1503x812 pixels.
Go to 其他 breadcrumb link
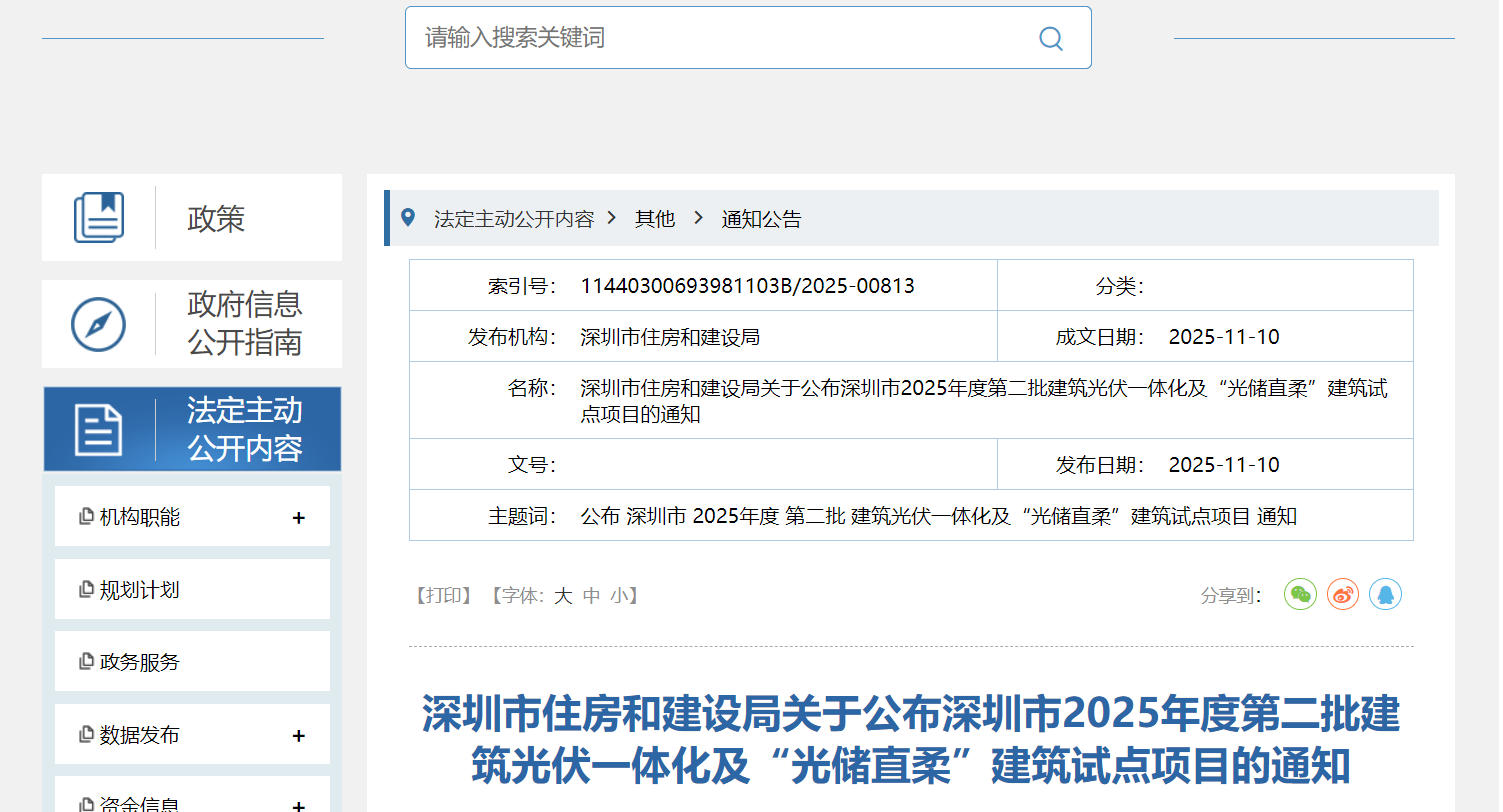point(655,219)
